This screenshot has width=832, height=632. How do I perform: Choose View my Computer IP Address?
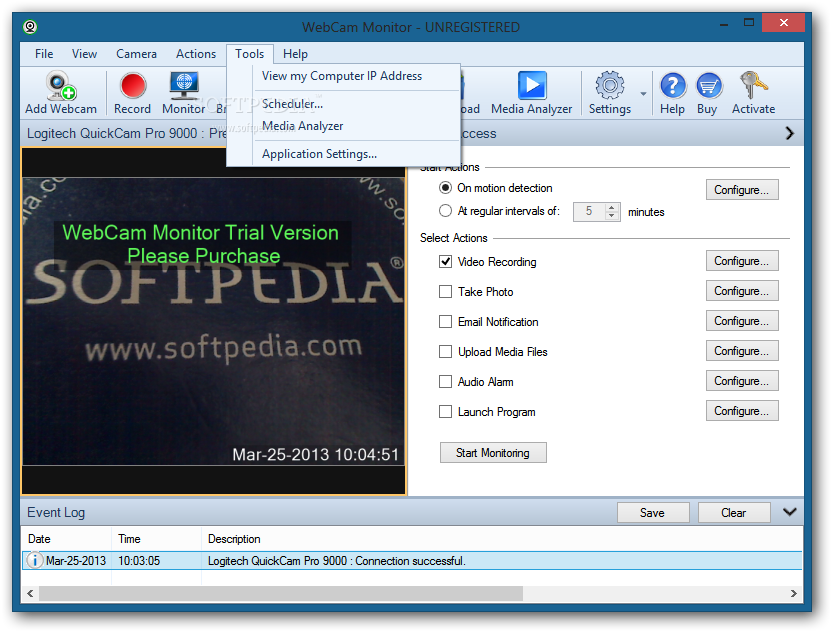pyautogui.click(x=342, y=76)
